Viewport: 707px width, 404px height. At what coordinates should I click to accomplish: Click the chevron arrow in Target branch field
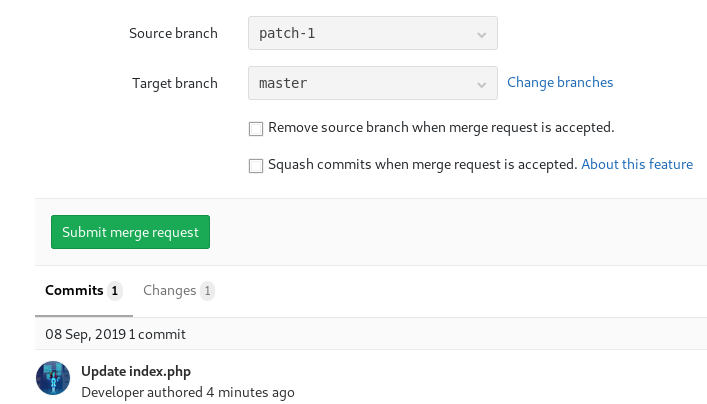pos(482,84)
